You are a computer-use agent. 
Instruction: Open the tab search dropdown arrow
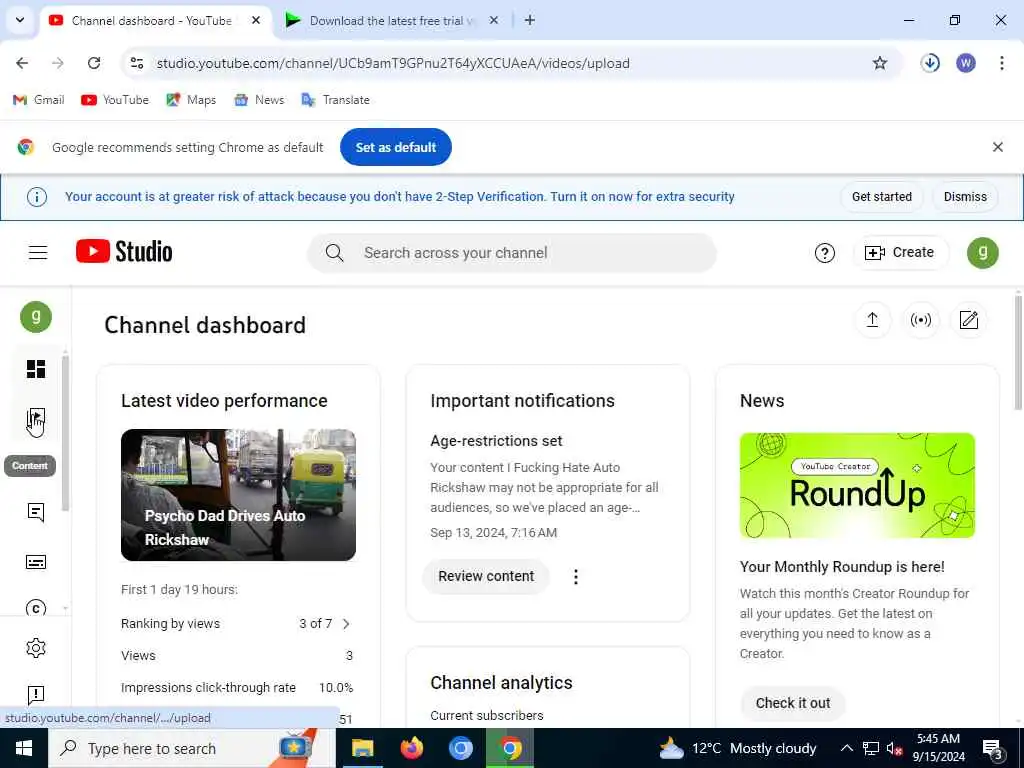click(20, 20)
